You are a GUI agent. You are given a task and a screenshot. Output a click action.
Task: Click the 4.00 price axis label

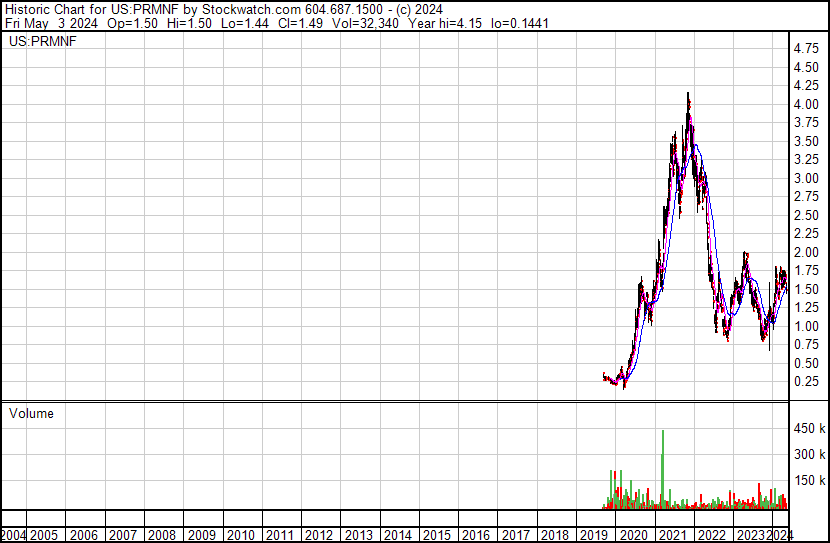(806, 104)
